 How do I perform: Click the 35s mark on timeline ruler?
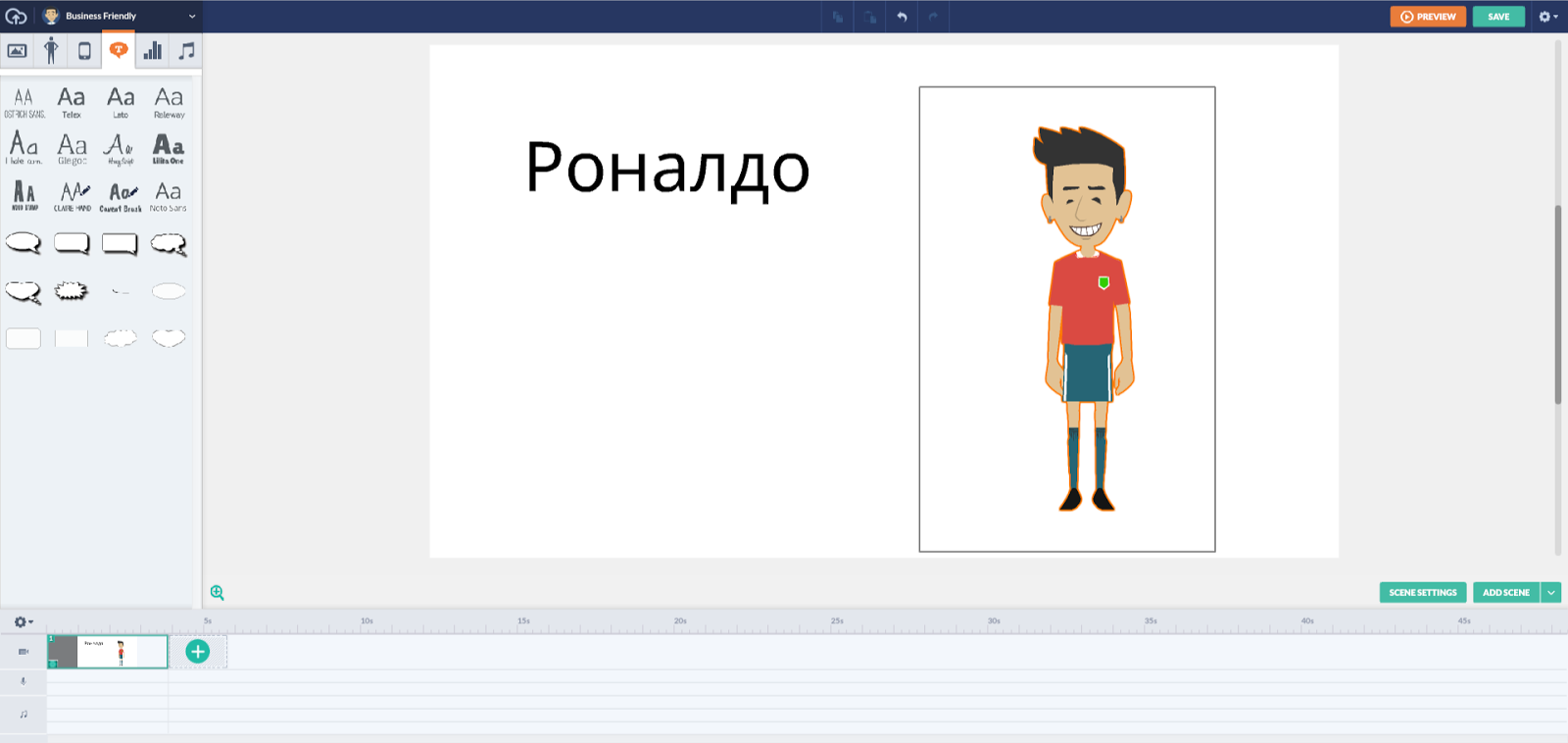click(1151, 621)
